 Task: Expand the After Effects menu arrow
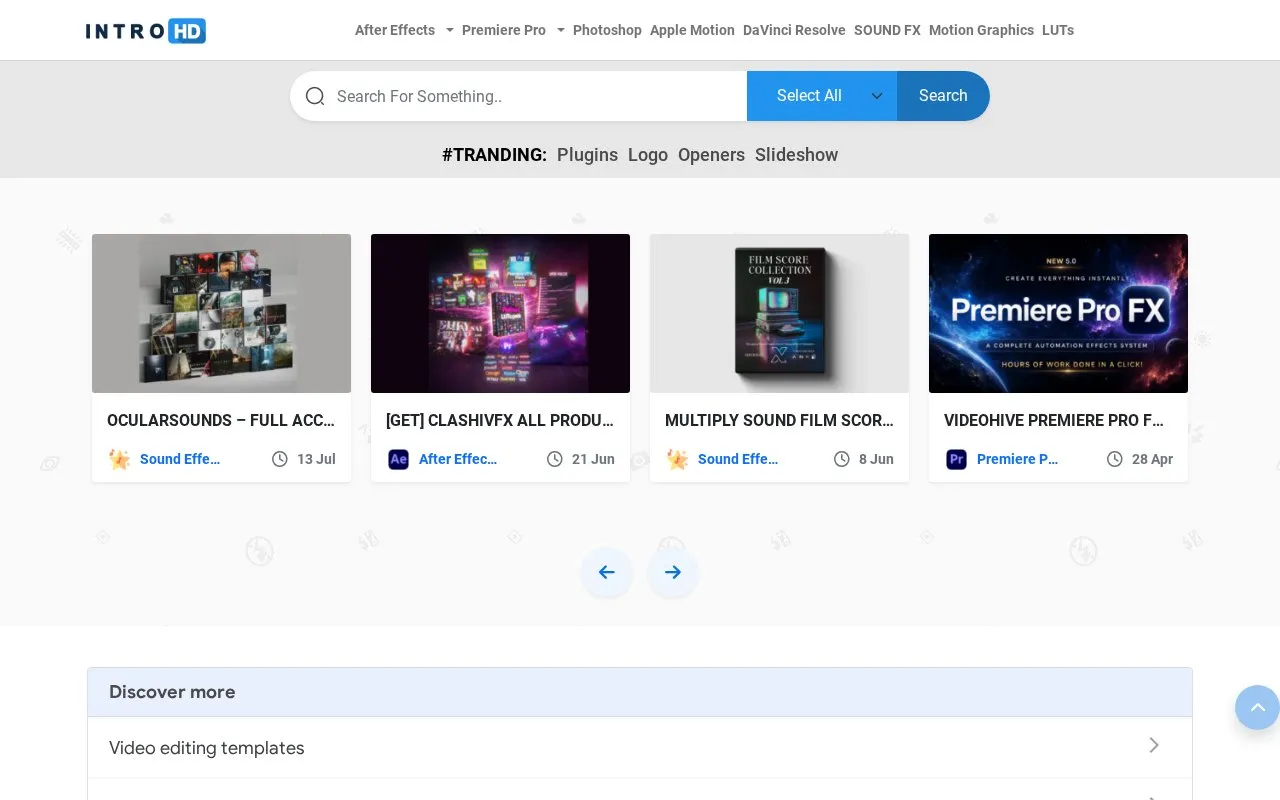tap(450, 30)
